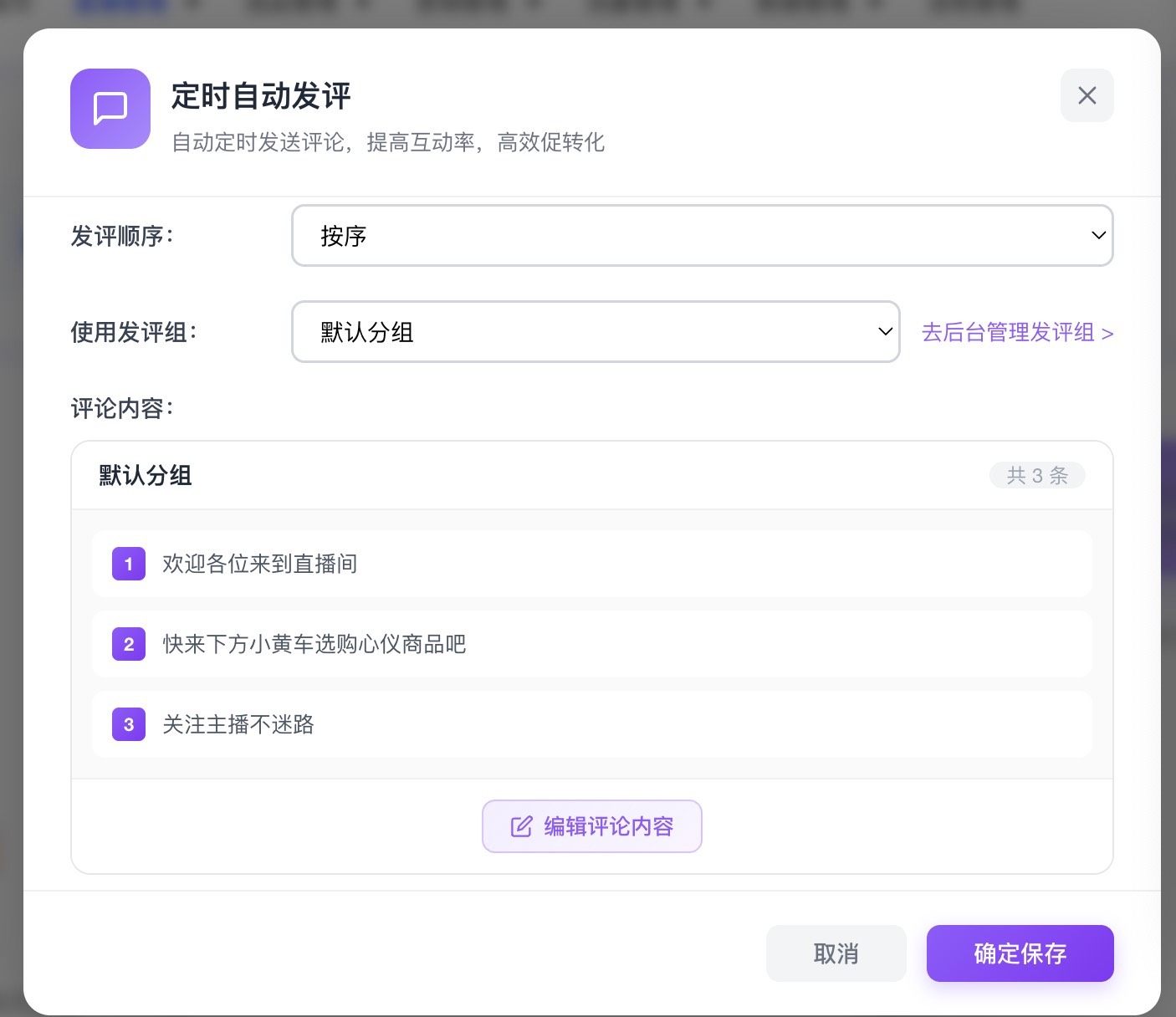Open the 去后台管理发评组 link
The image size is (1176, 1017).
1017,333
